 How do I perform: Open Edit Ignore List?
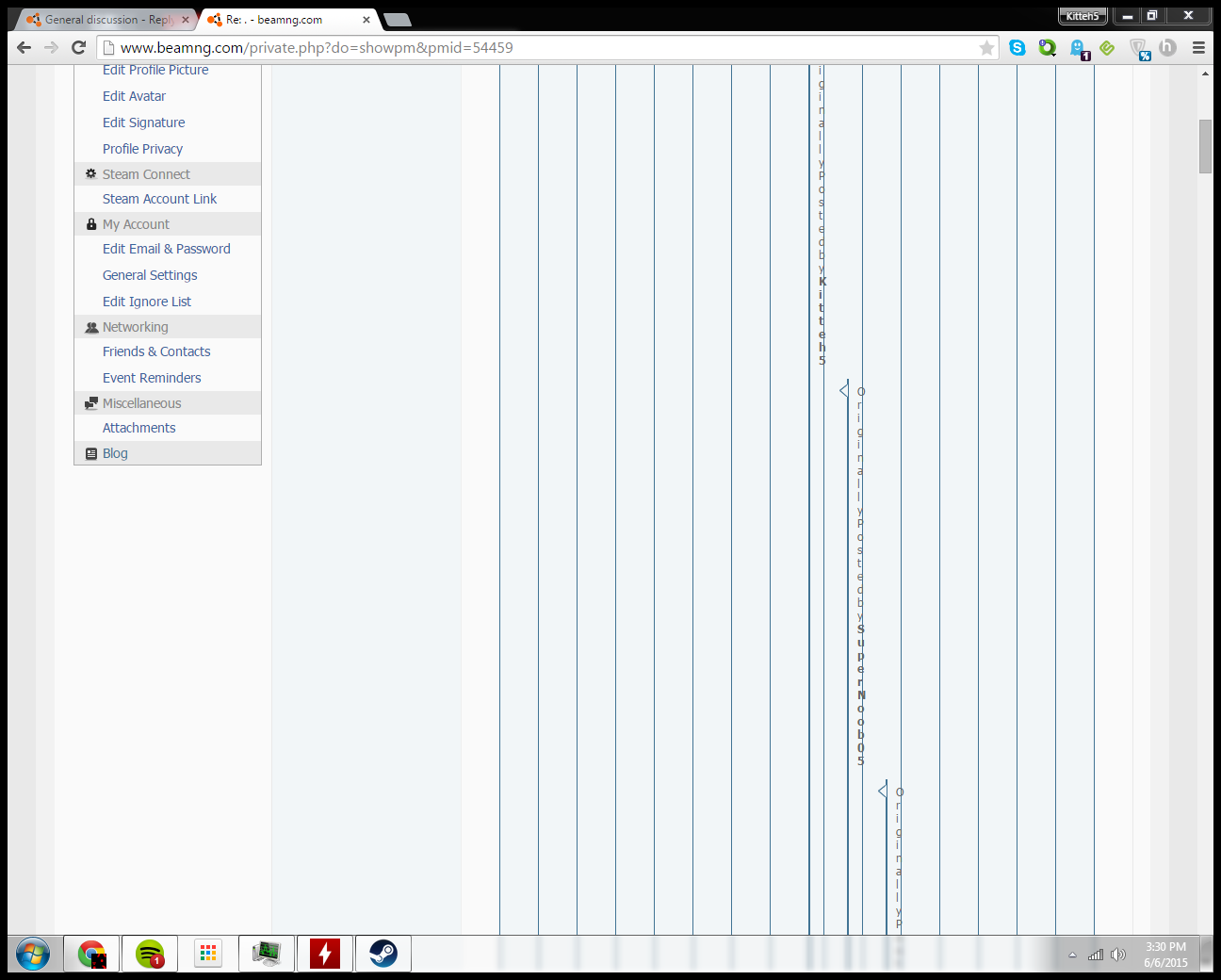point(146,302)
